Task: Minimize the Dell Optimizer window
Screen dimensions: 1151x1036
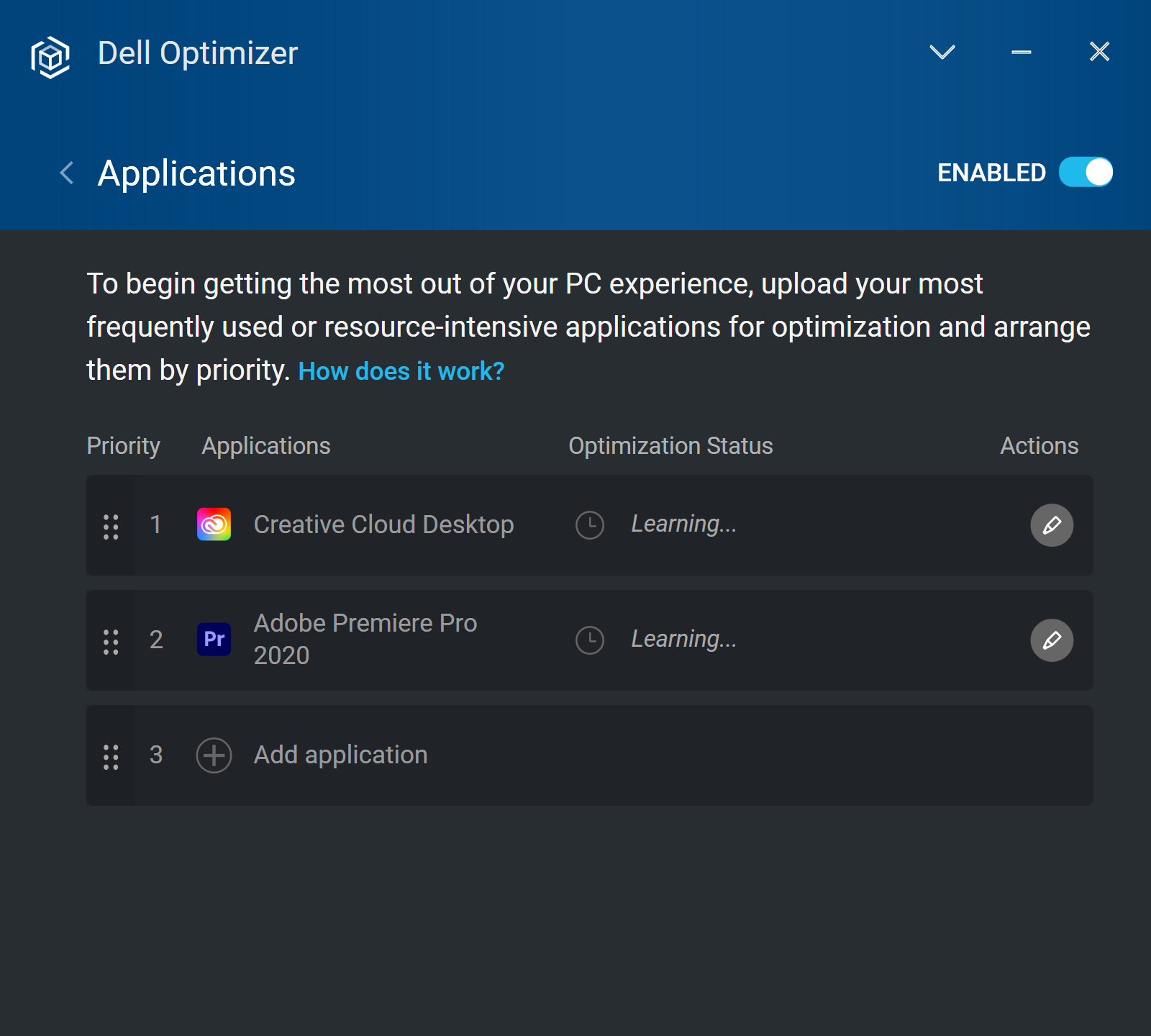Action: tap(1021, 52)
